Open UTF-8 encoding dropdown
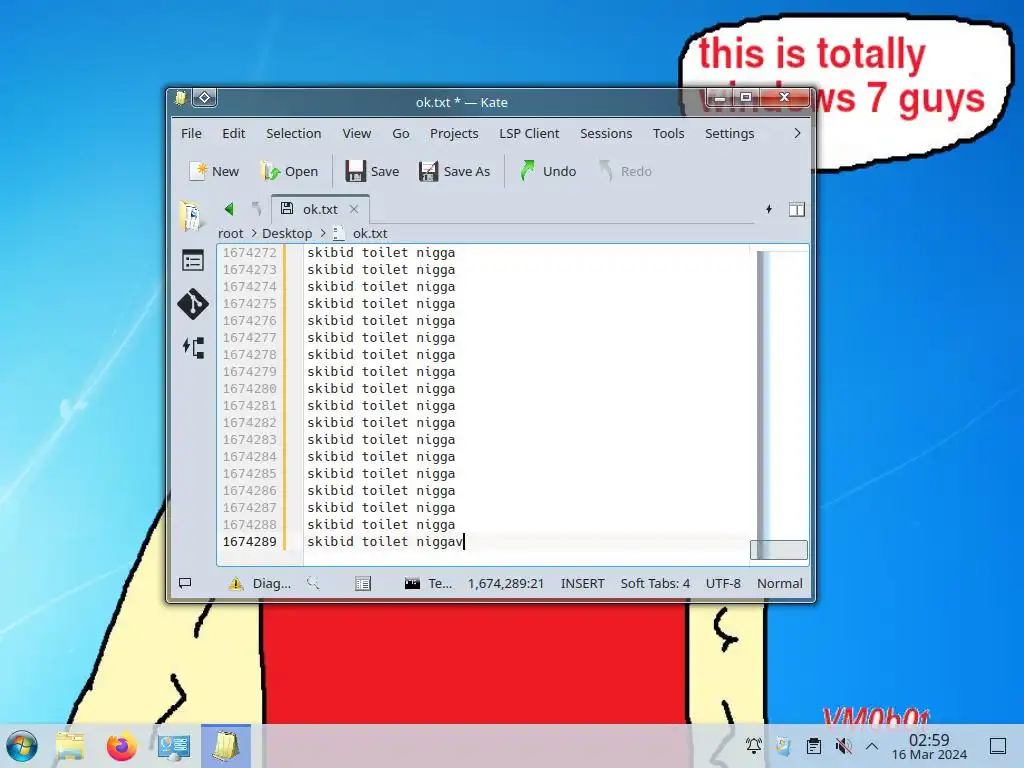The height and width of the screenshot is (768, 1024). tap(723, 583)
